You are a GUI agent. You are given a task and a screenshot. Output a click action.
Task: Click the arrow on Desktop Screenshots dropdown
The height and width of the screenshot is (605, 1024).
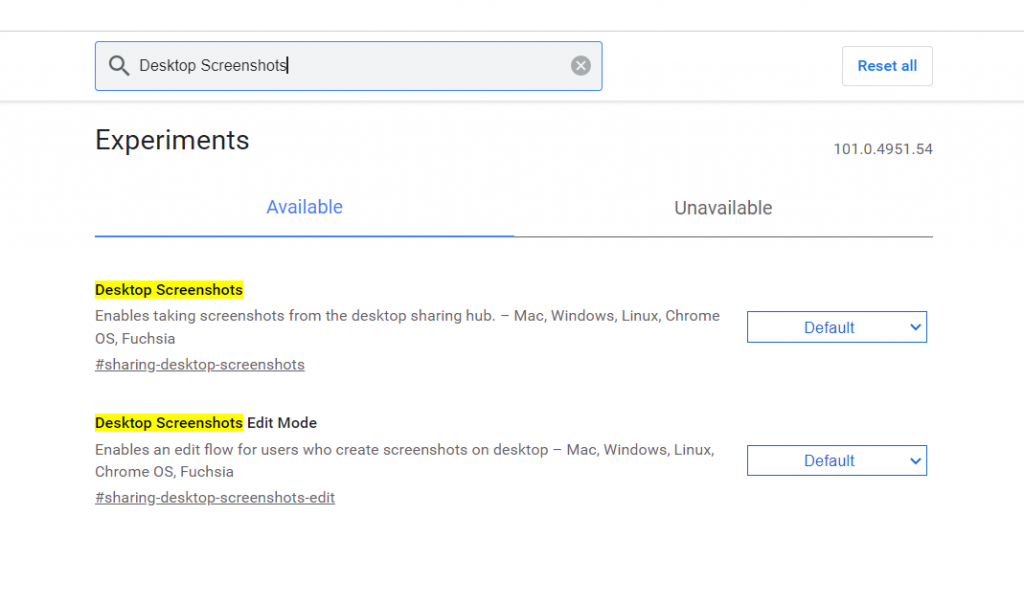click(x=915, y=327)
